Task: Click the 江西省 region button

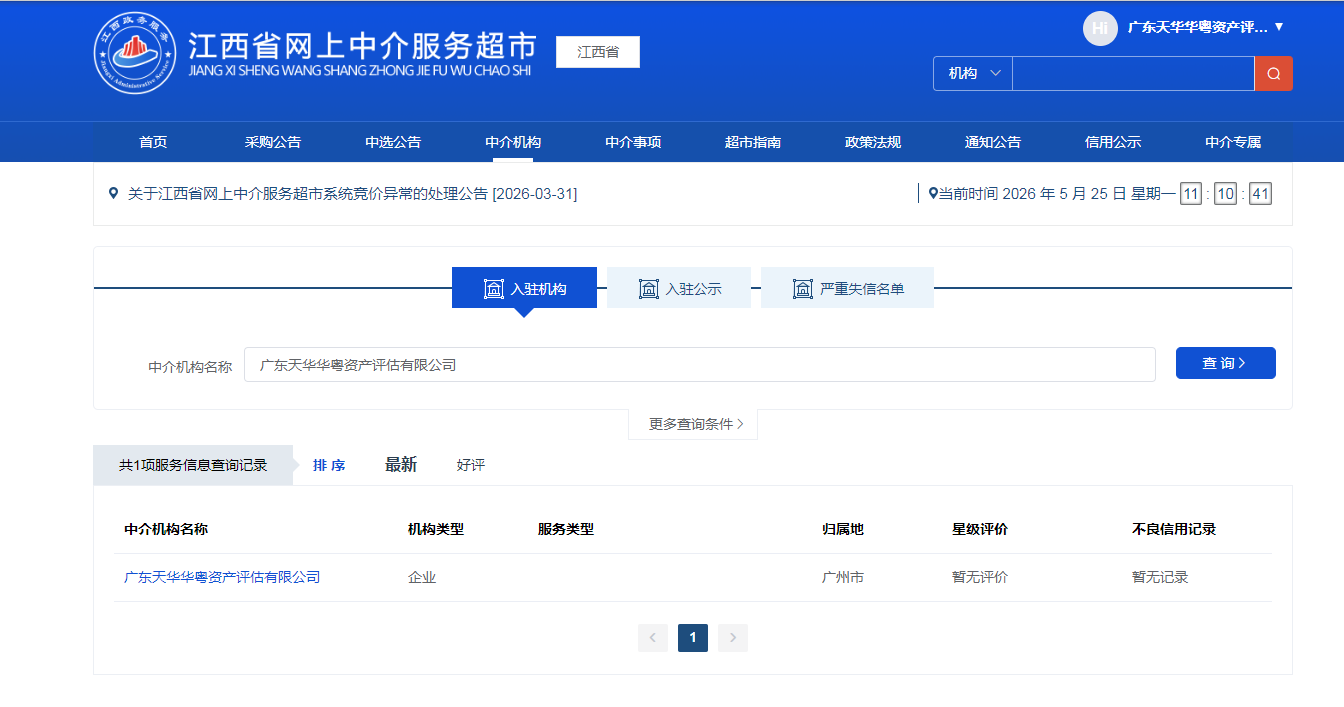Action: (598, 52)
